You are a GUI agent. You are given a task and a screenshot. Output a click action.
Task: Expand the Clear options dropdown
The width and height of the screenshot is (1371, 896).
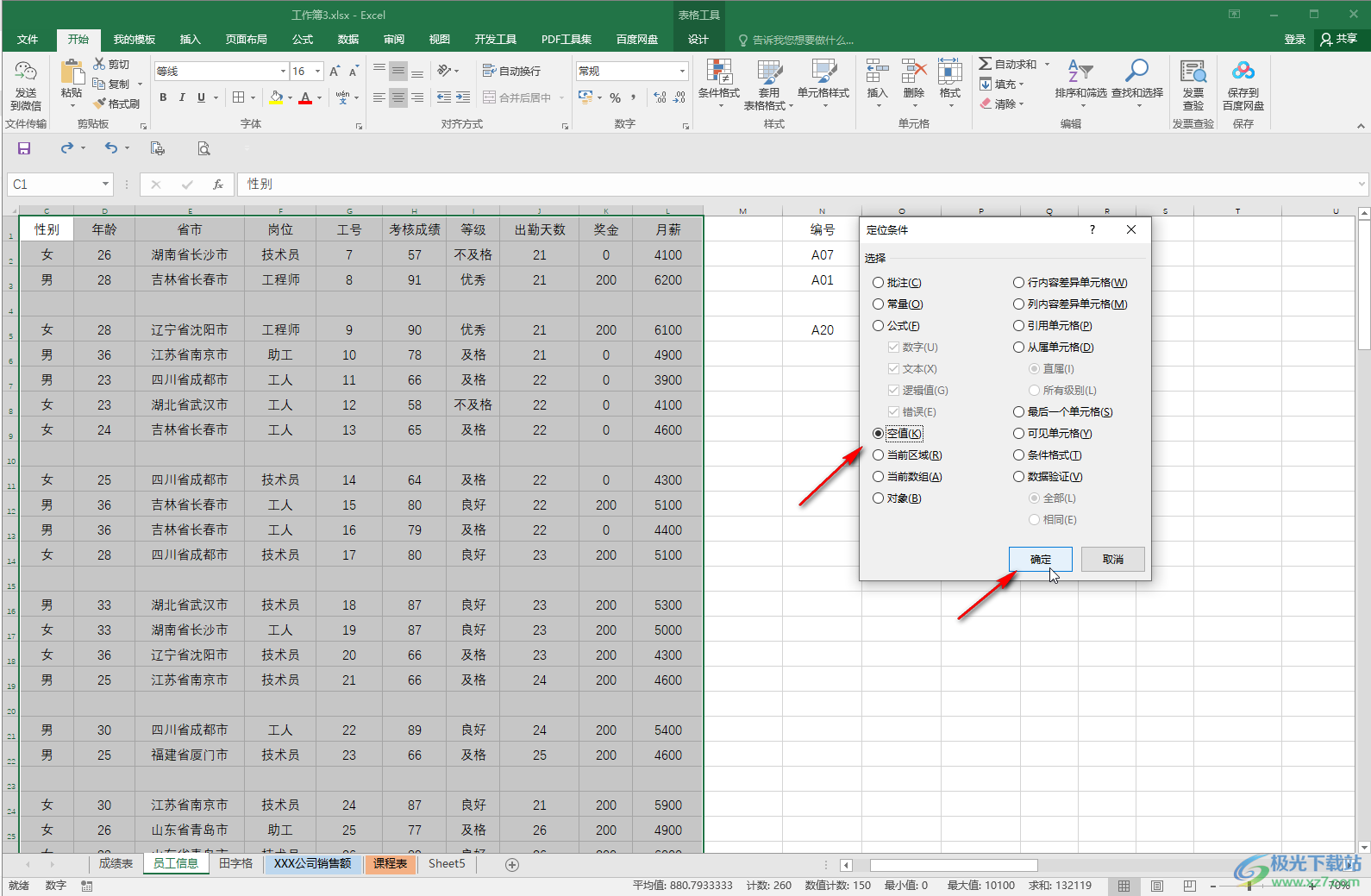pyautogui.click(x=1022, y=103)
